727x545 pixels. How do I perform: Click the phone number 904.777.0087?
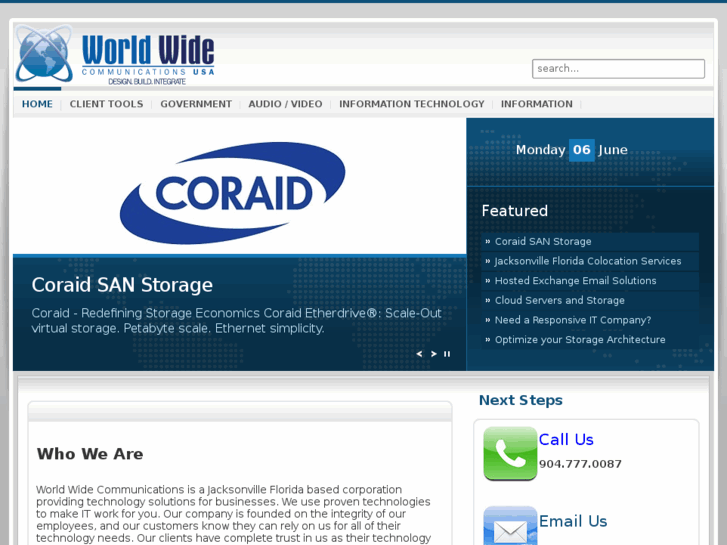580,464
